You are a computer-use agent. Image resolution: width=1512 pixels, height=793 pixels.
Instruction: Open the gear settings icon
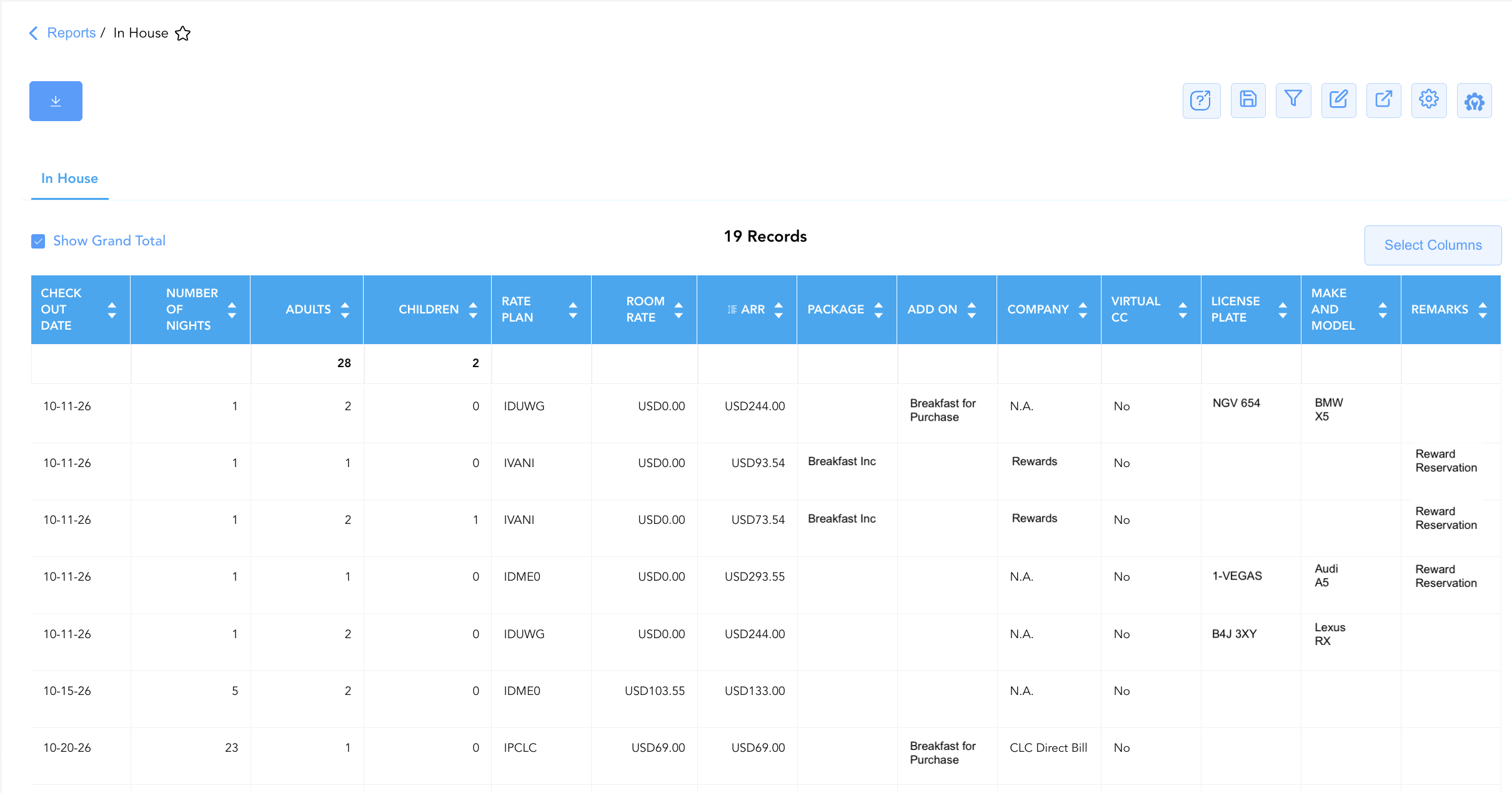(x=1428, y=101)
